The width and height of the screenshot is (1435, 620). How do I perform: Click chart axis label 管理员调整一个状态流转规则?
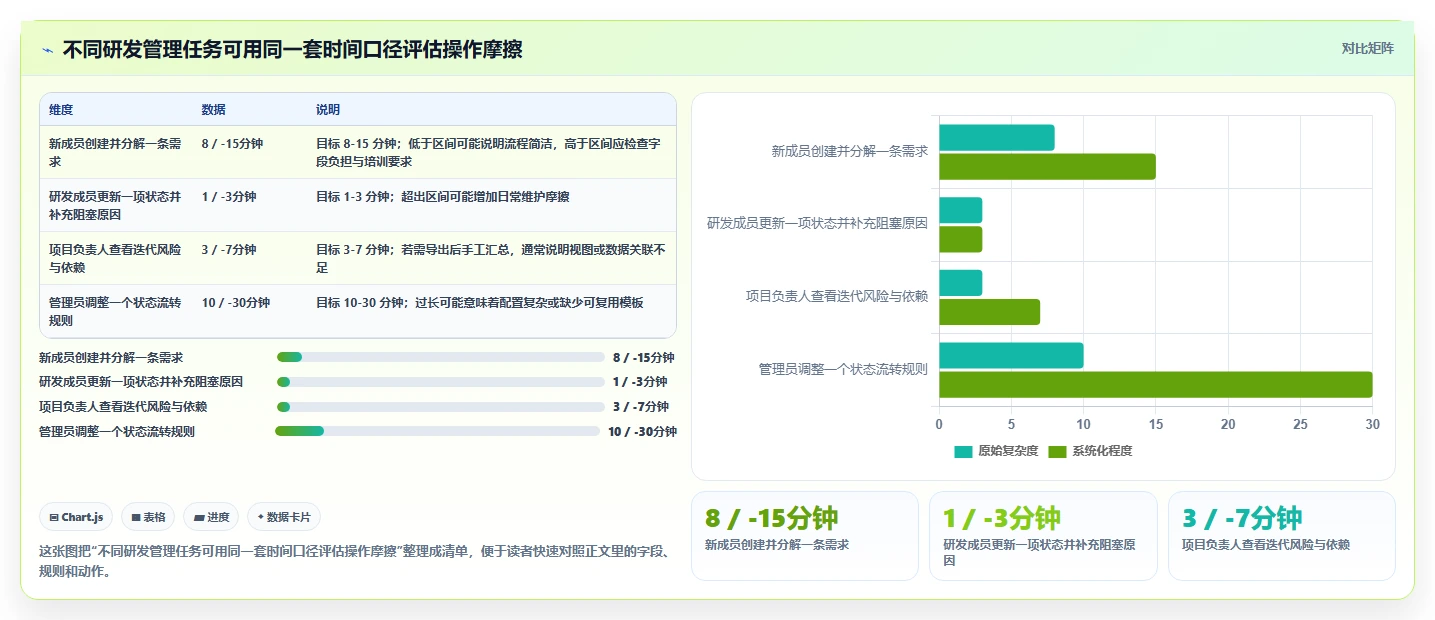[843, 369]
